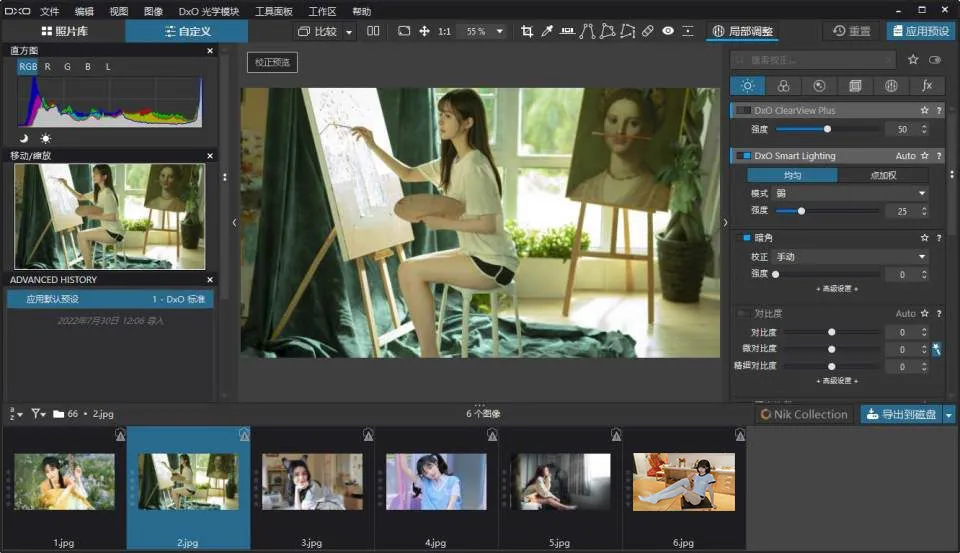Open the fx effects palette tab
Screen dimensions: 960x553
pos(926,86)
